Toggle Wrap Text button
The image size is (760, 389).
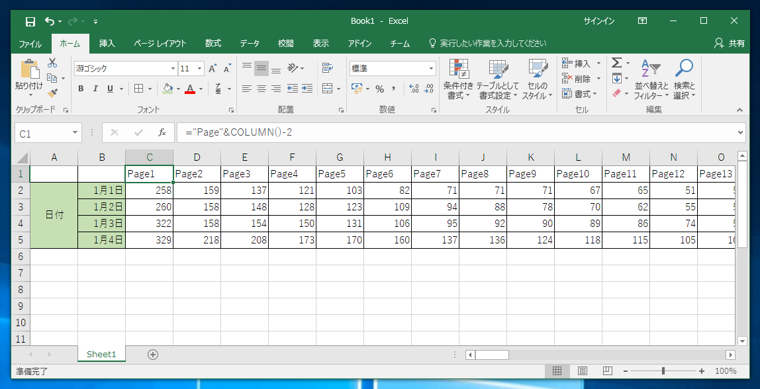point(327,68)
